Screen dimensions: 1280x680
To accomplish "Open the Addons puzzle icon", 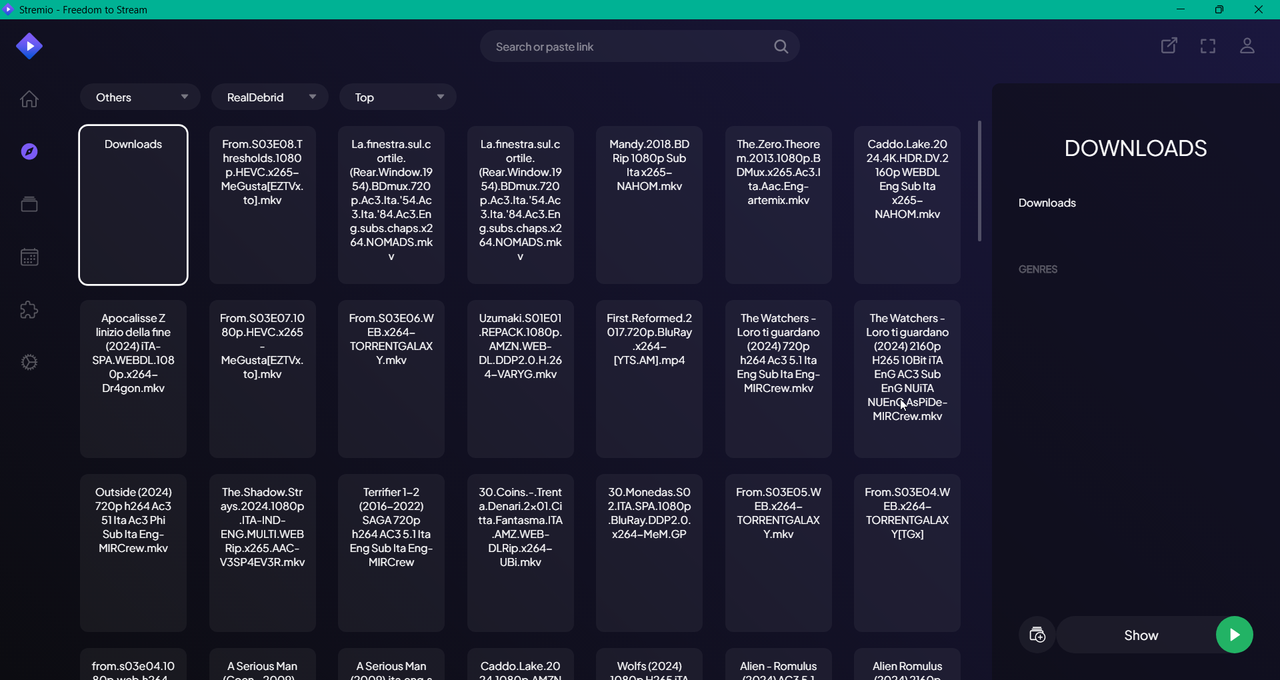I will point(29,310).
